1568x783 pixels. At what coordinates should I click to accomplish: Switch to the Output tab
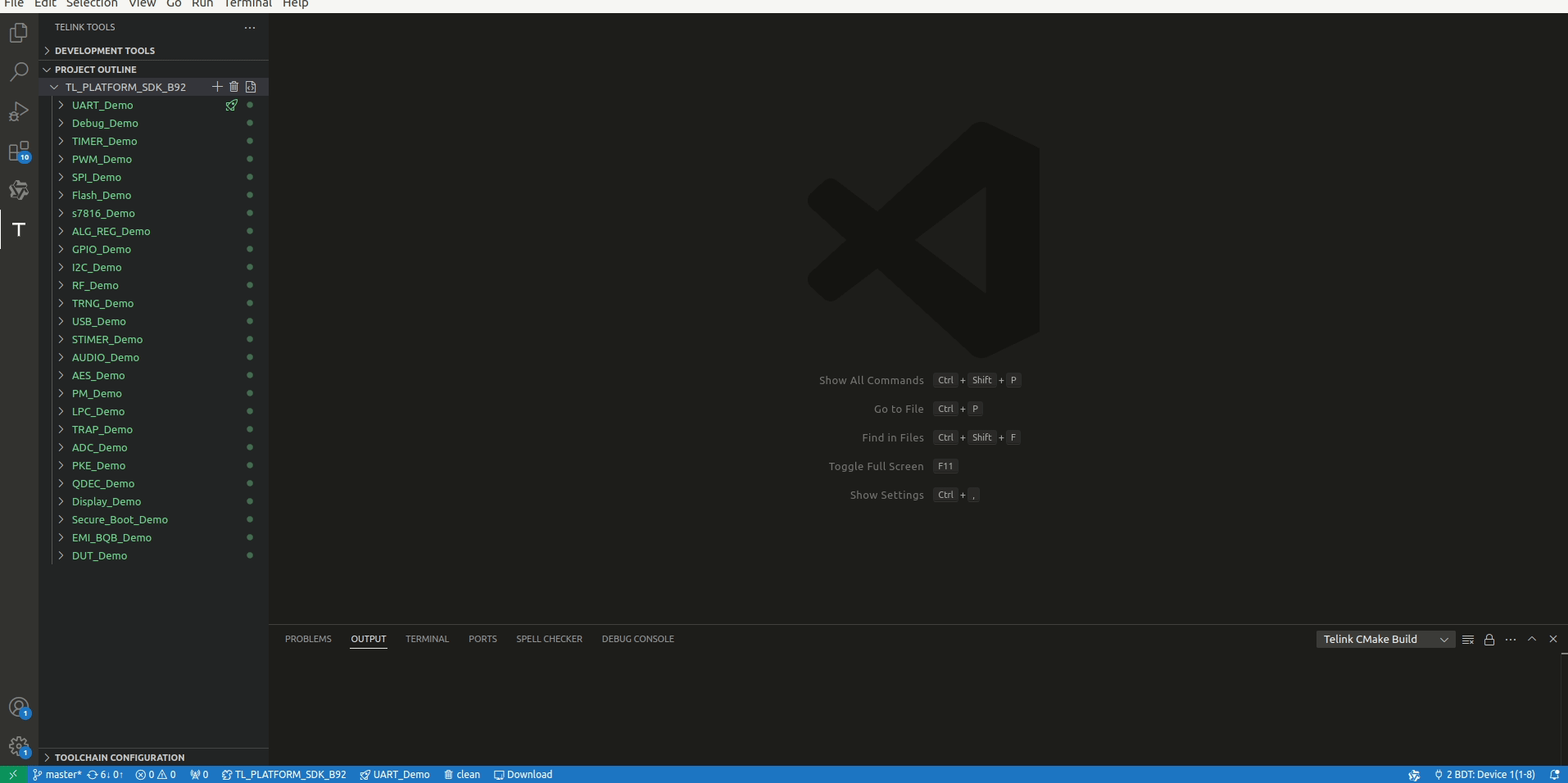coord(369,640)
